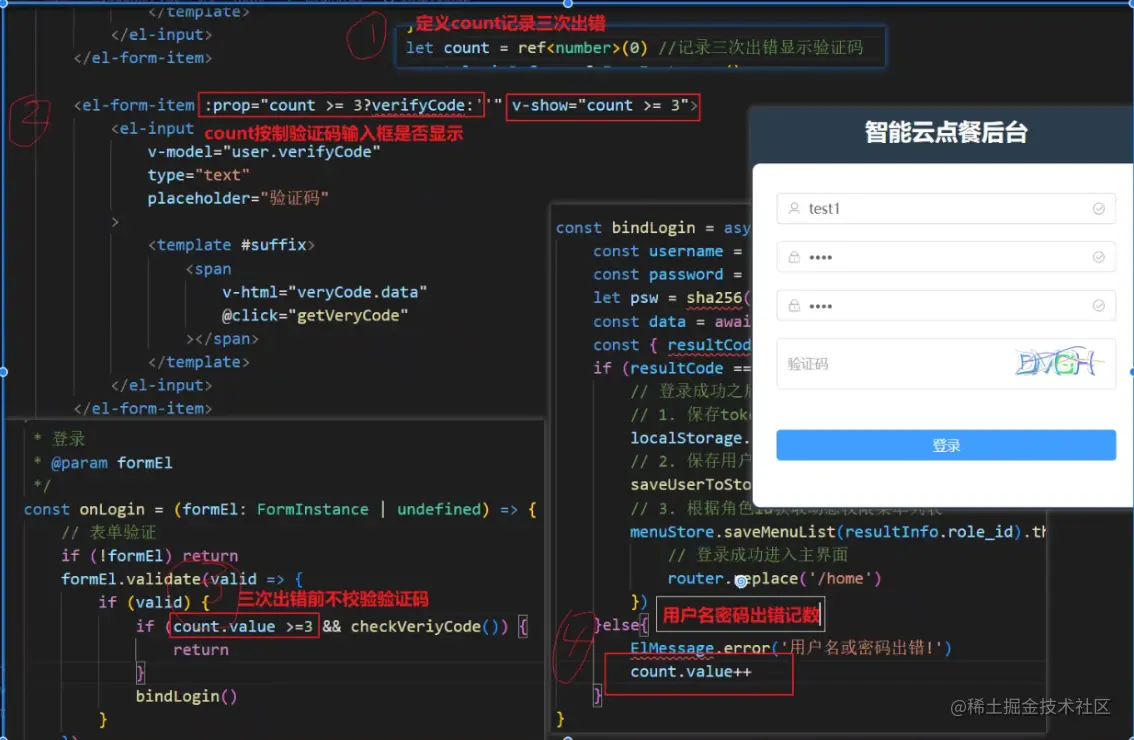The image size is (1134, 740).
Task: Click the // 表单验证 comment
Action: [x=108, y=532]
